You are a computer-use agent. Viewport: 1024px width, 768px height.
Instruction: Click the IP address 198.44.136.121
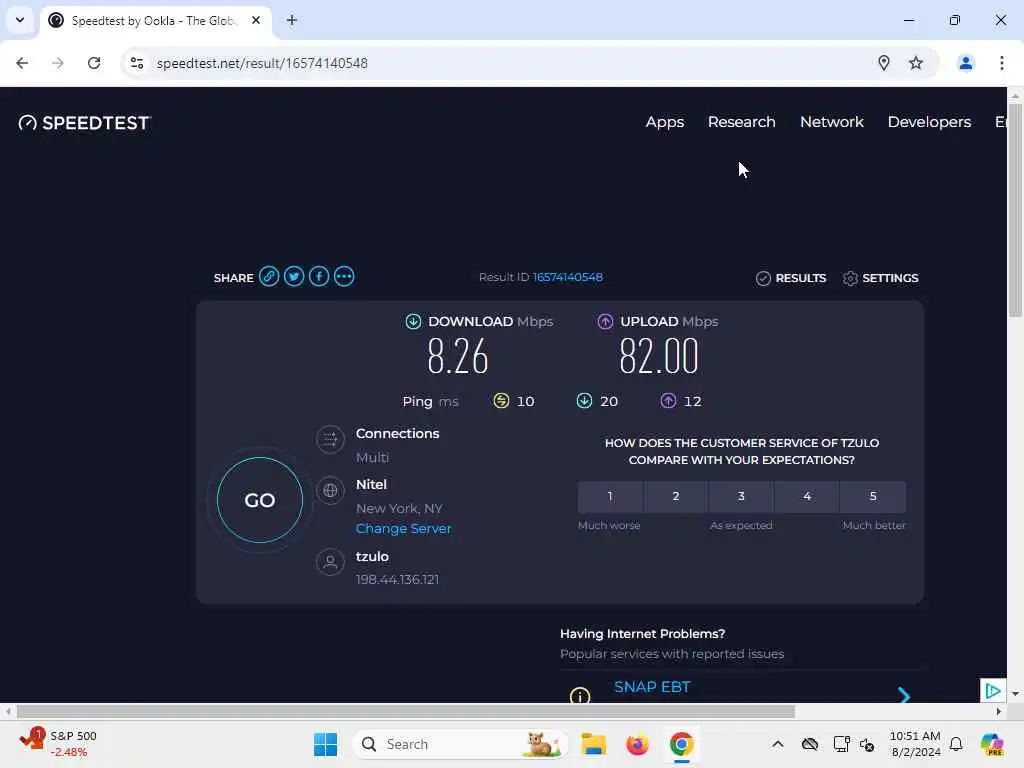point(397,579)
